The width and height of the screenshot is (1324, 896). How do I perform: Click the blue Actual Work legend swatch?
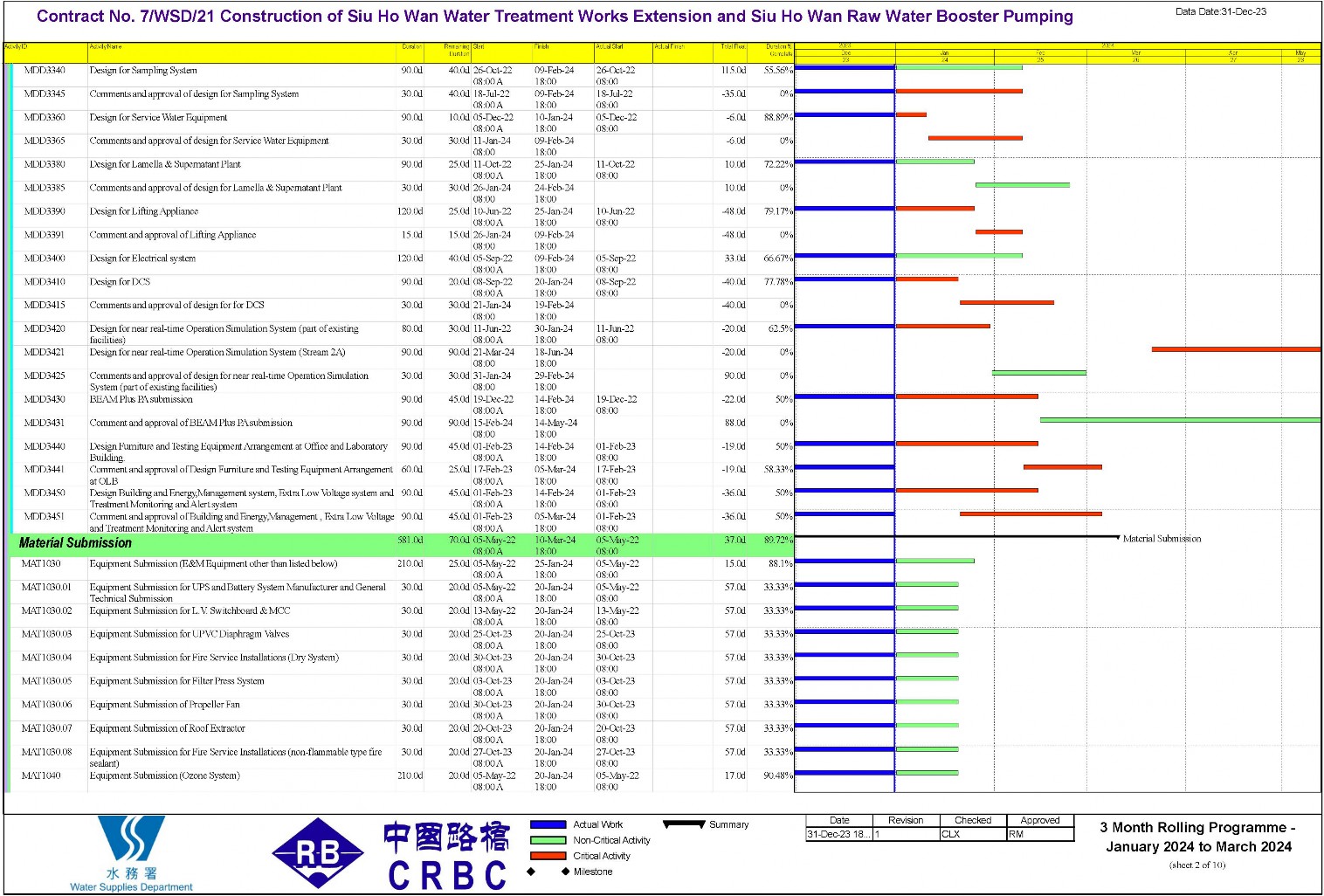tap(548, 824)
